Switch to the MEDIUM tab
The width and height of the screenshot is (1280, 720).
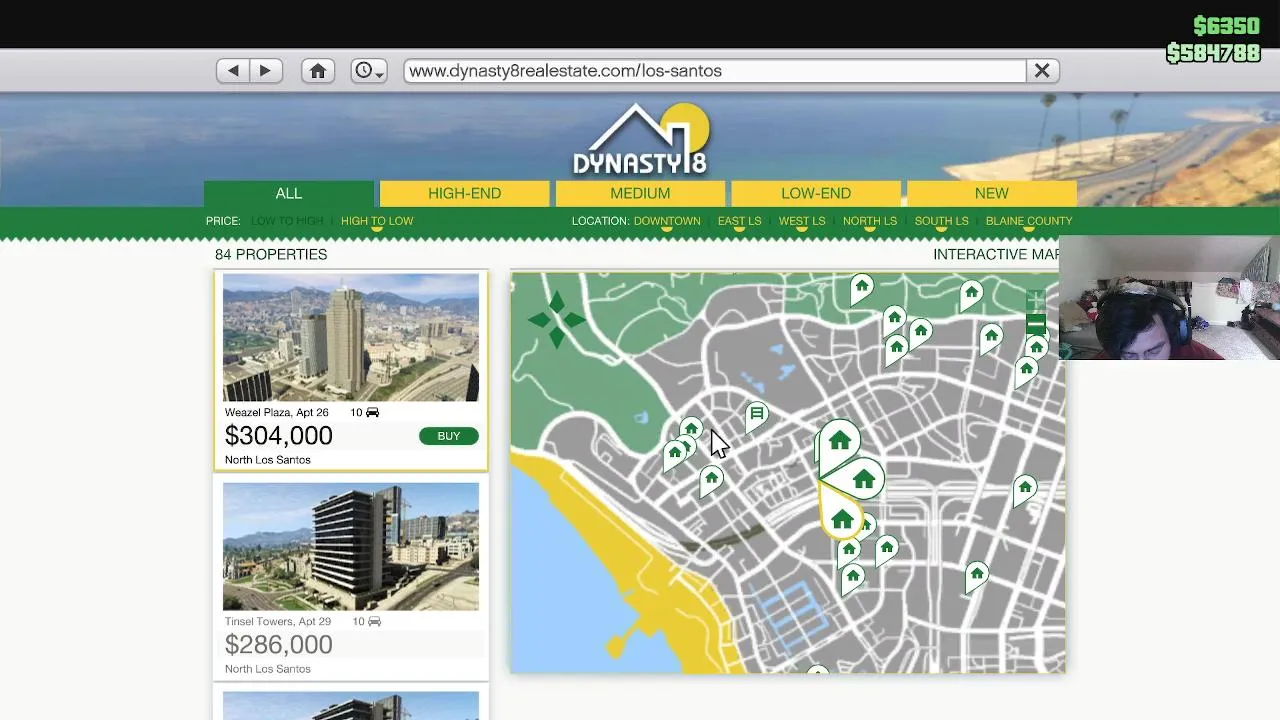(640, 193)
